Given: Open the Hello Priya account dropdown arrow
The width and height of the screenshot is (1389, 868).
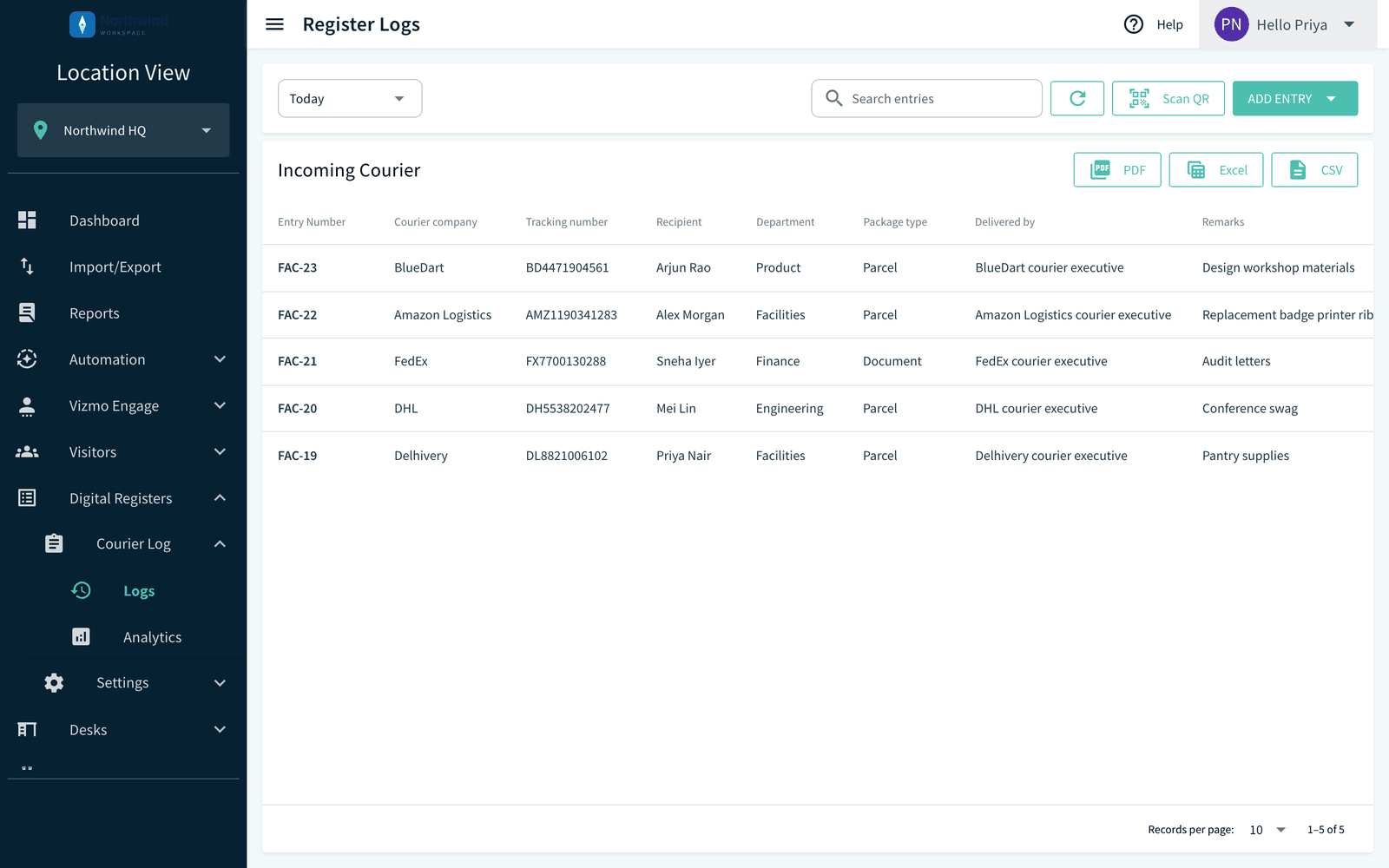Looking at the screenshot, I should pos(1349,24).
